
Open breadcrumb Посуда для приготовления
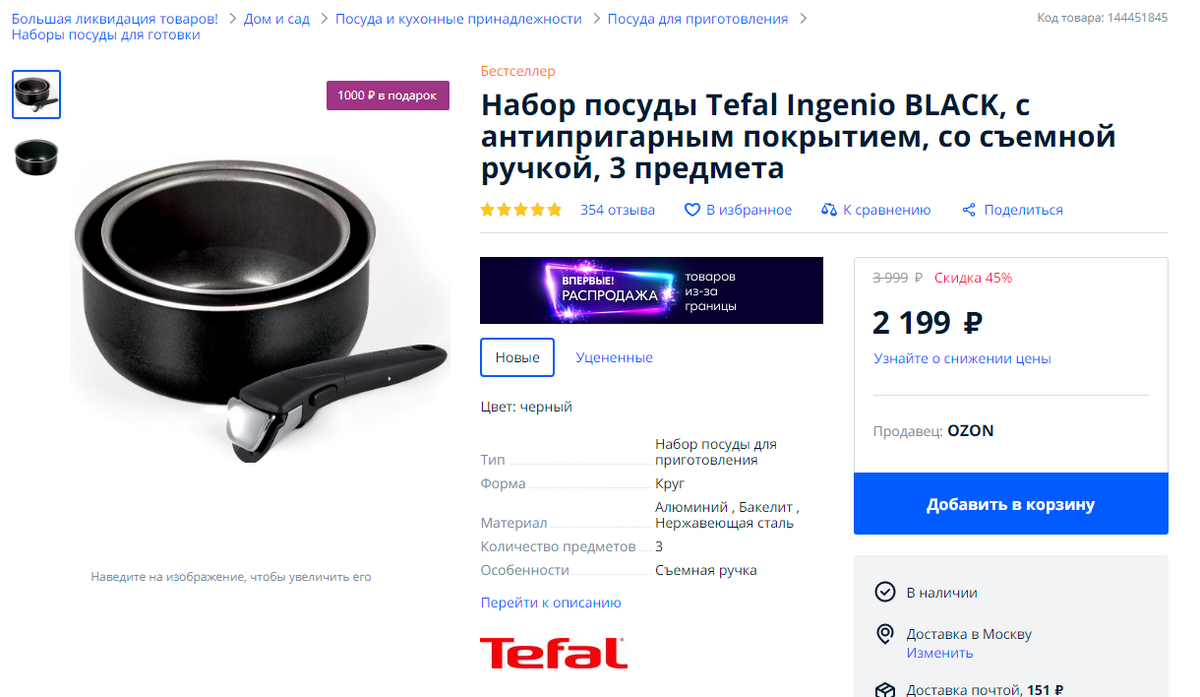pyautogui.click(x=698, y=19)
